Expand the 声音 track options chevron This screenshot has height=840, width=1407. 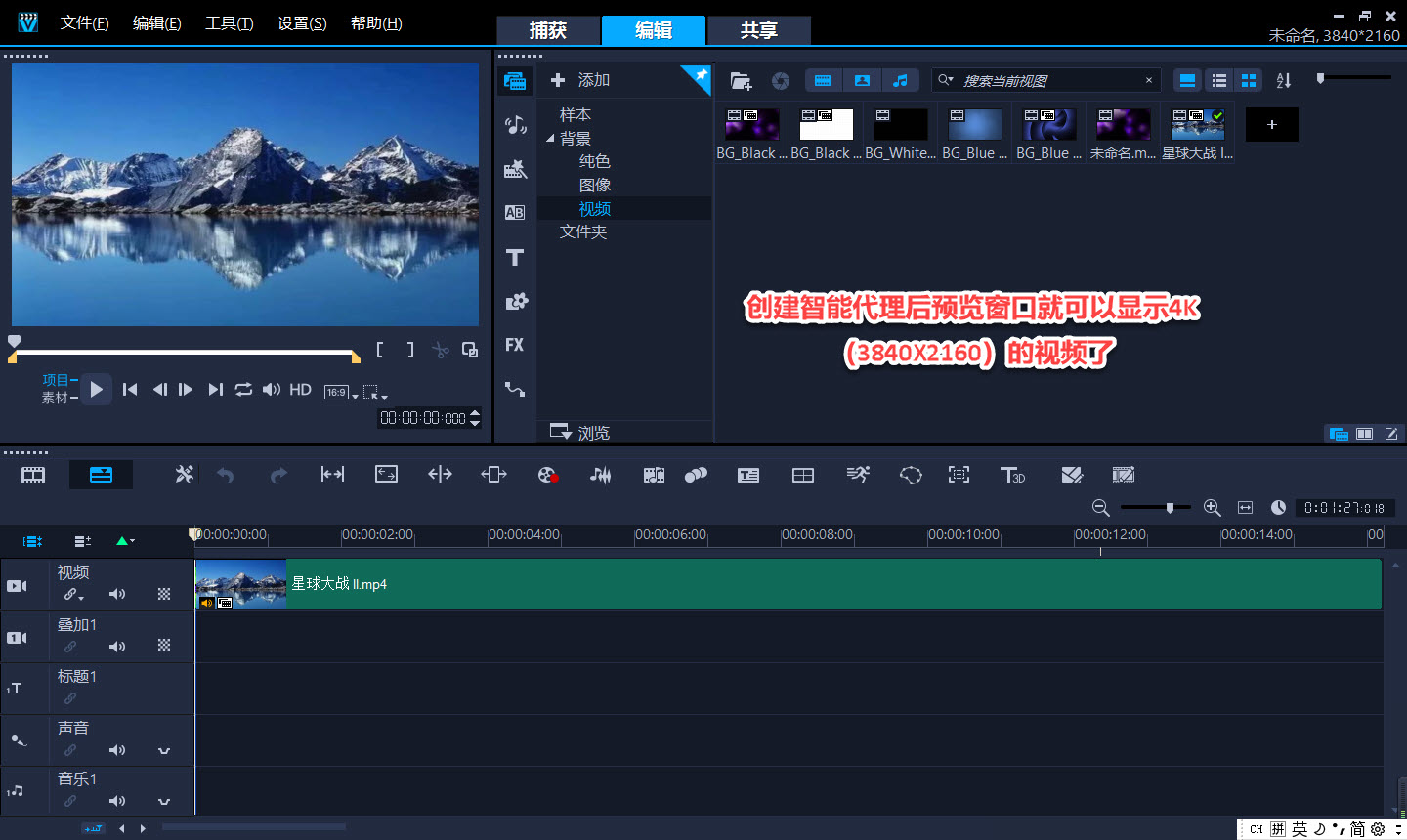click(164, 750)
